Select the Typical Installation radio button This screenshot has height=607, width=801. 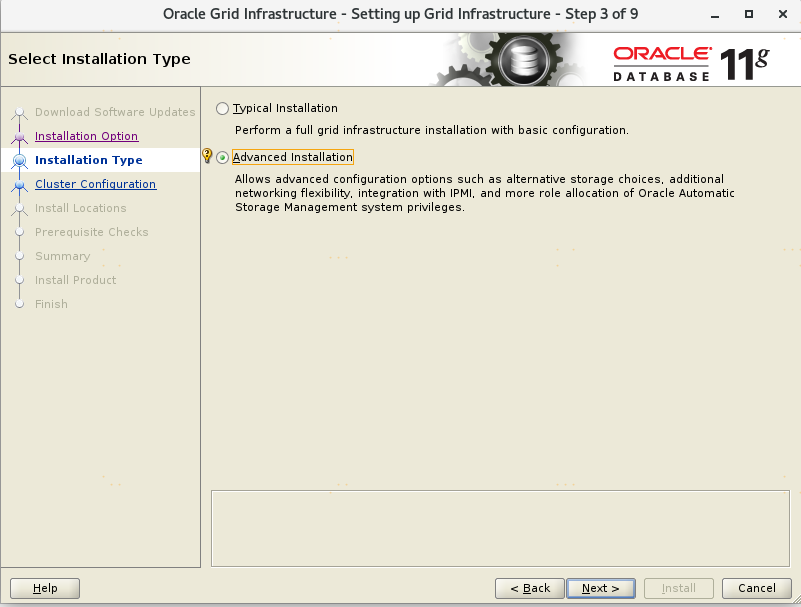click(x=223, y=109)
